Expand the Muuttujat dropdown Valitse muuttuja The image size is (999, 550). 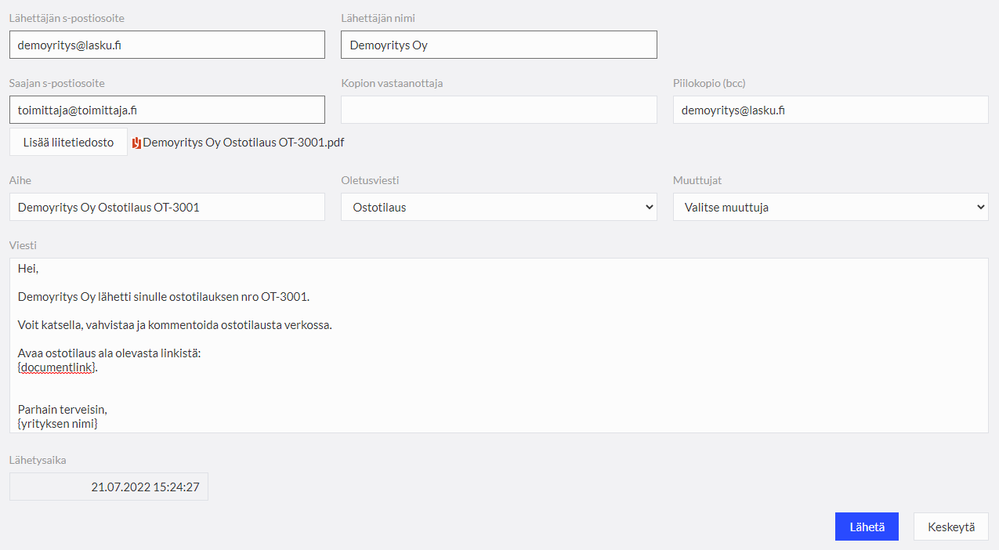pos(830,207)
